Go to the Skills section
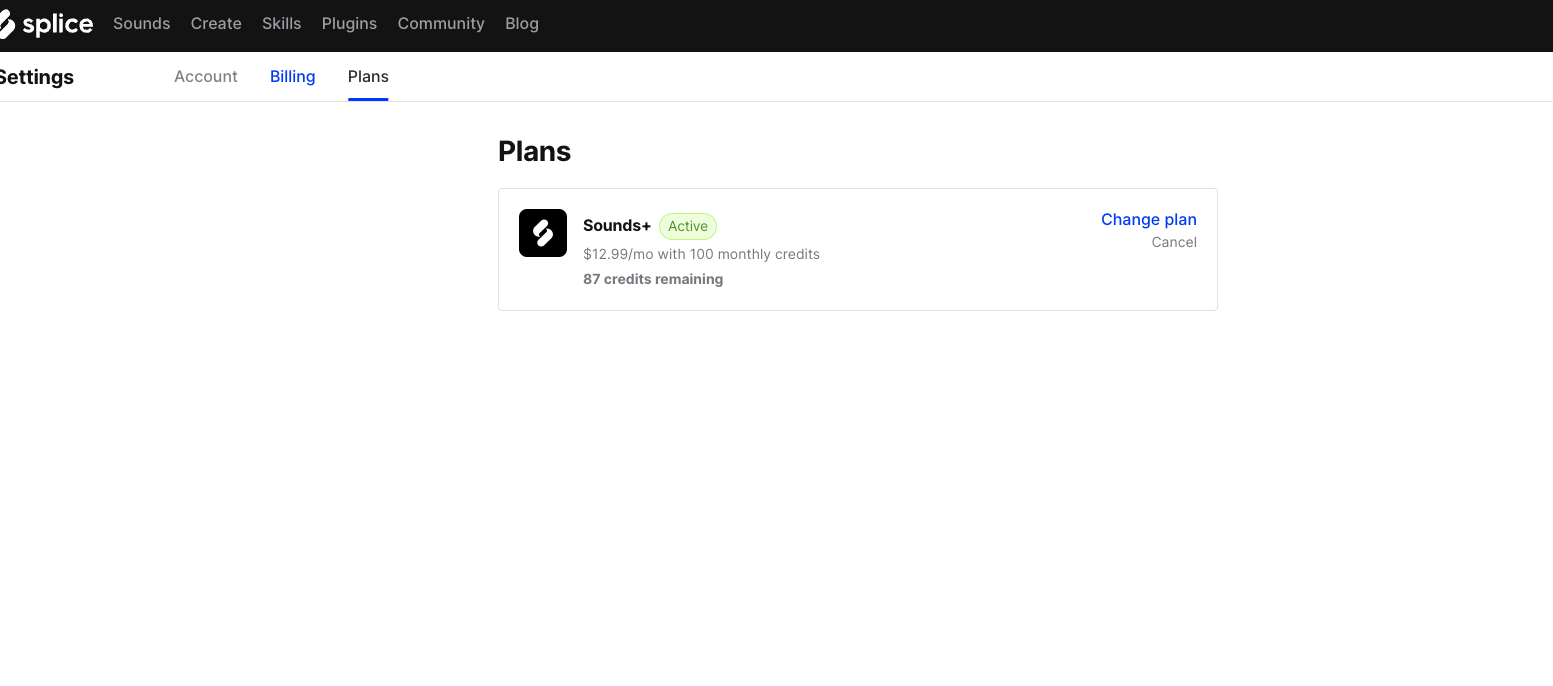Viewport: 1553px width, 686px height. (282, 23)
